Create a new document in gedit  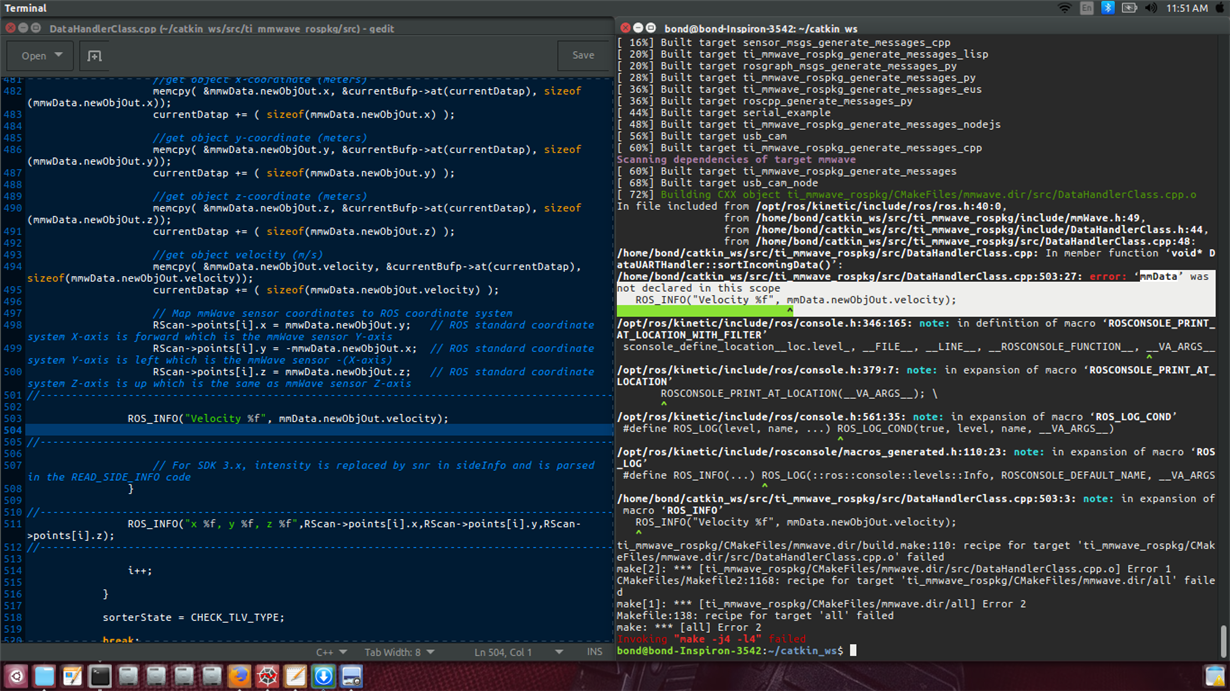coord(94,56)
